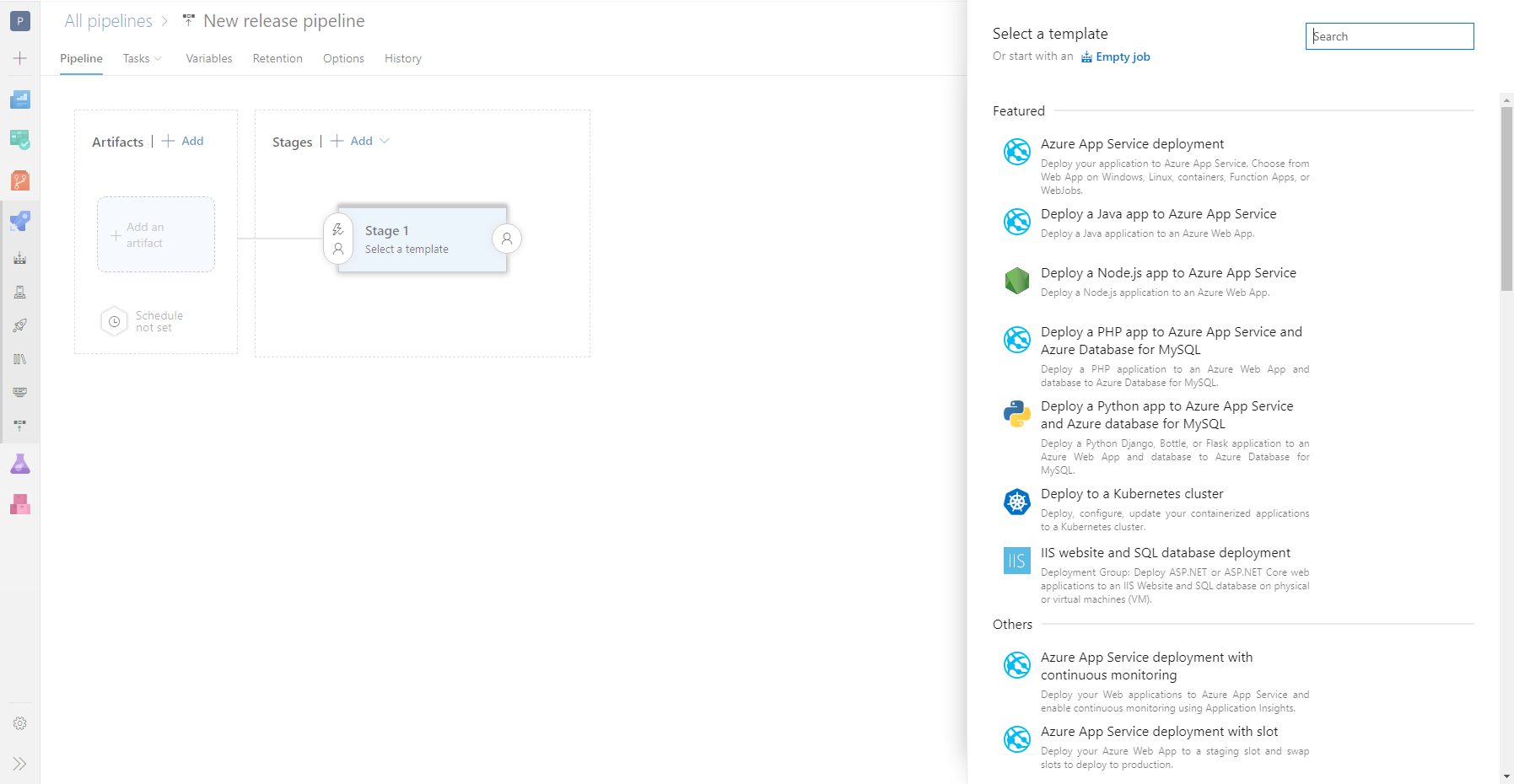Click post-deployment conditions person icon on Stage 1
This screenshot has width=1514, height=784.
507,239
